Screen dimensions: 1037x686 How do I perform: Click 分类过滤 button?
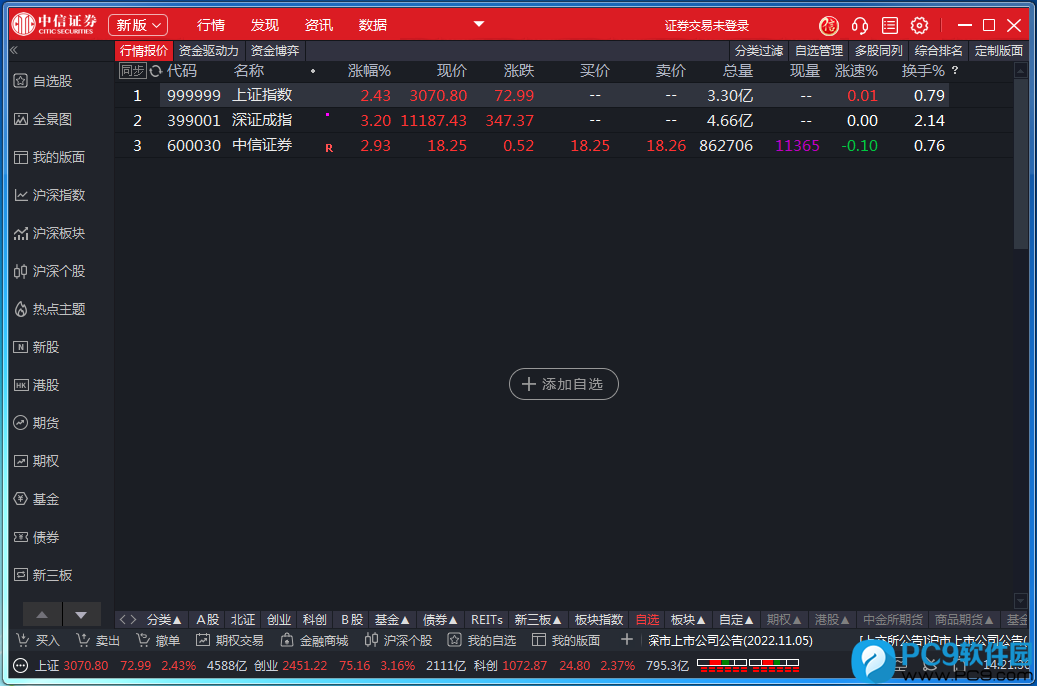tap(759, 51)
